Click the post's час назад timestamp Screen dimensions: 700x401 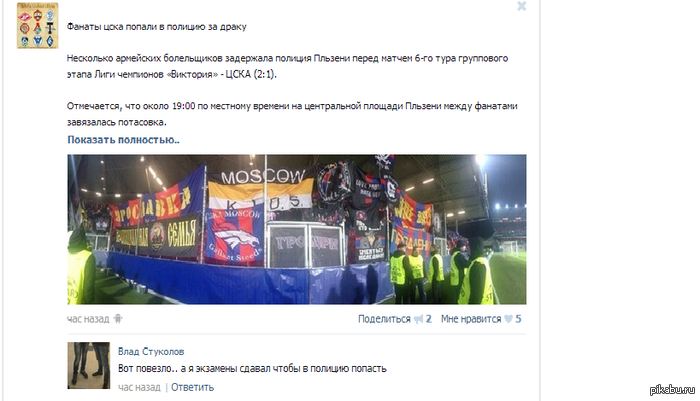click(88, 319)
